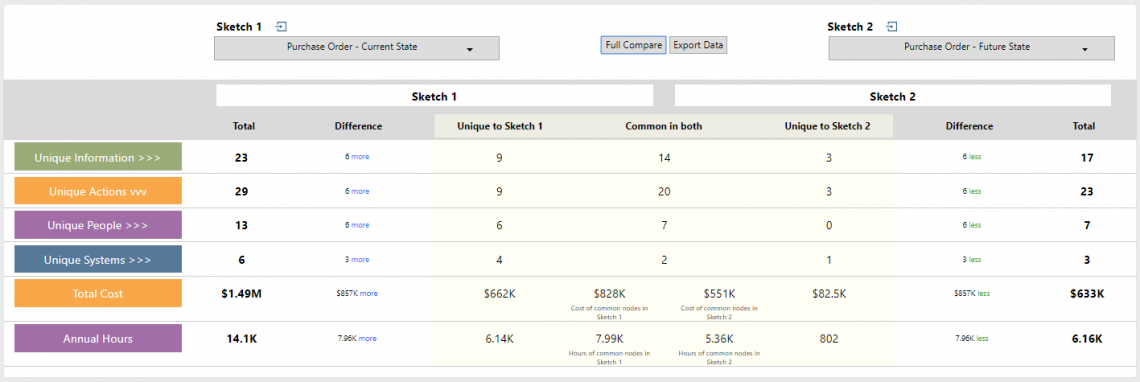Select Sketch 2 annual hours 6.16K
The width and height of the screenshot is (1140, 382).
click(x=1088, y=338)
